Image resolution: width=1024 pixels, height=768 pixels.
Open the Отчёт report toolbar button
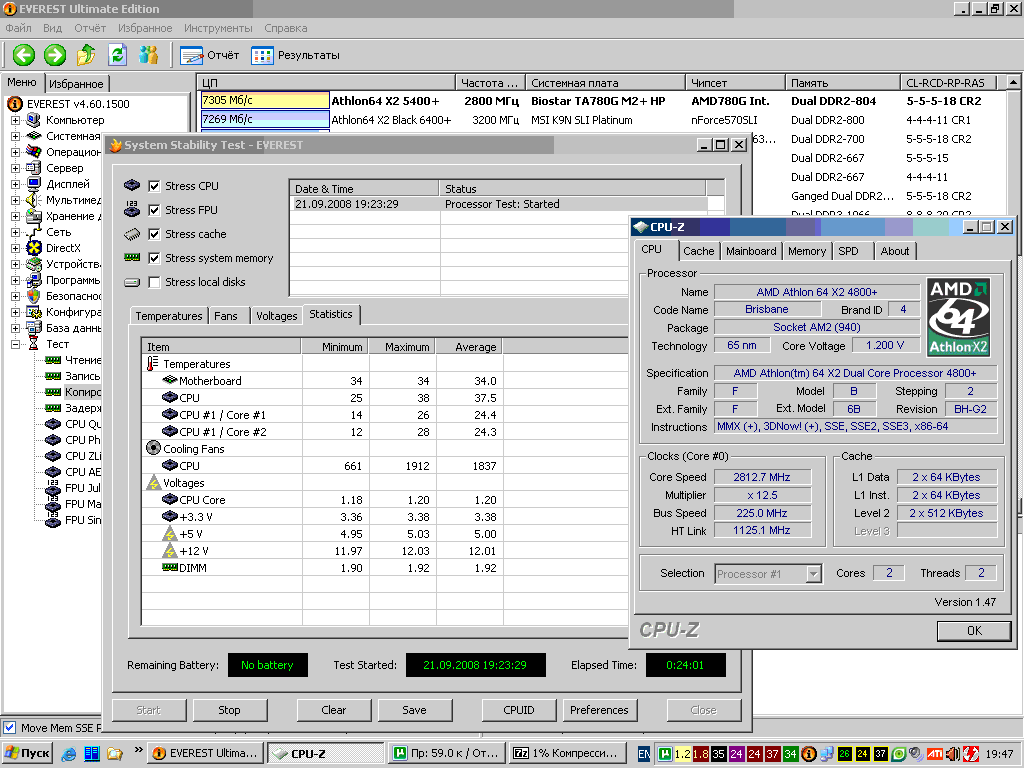(x=210, y=56)
